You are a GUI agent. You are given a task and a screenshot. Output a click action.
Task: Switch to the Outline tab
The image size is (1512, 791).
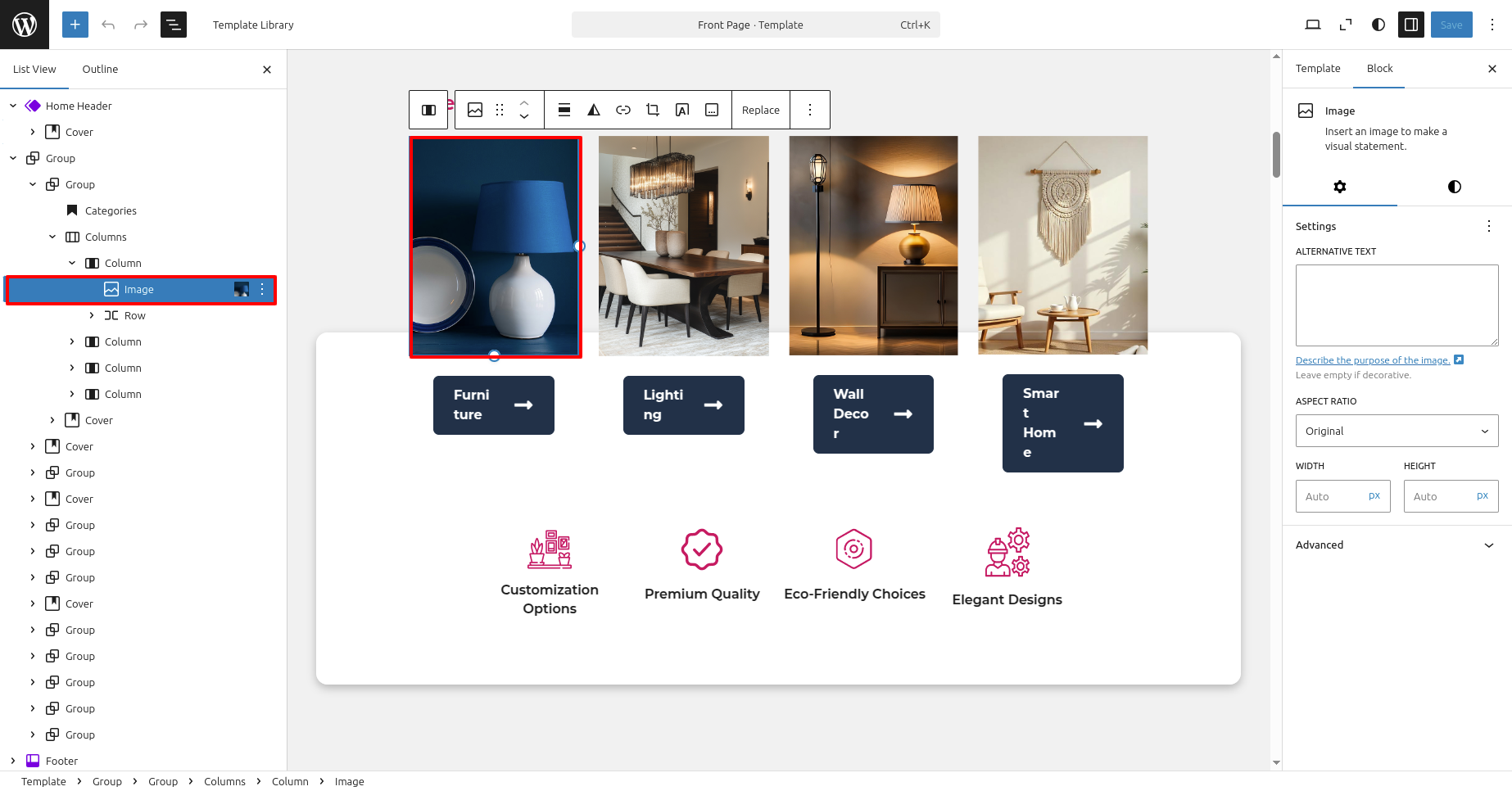pos(100,70)
